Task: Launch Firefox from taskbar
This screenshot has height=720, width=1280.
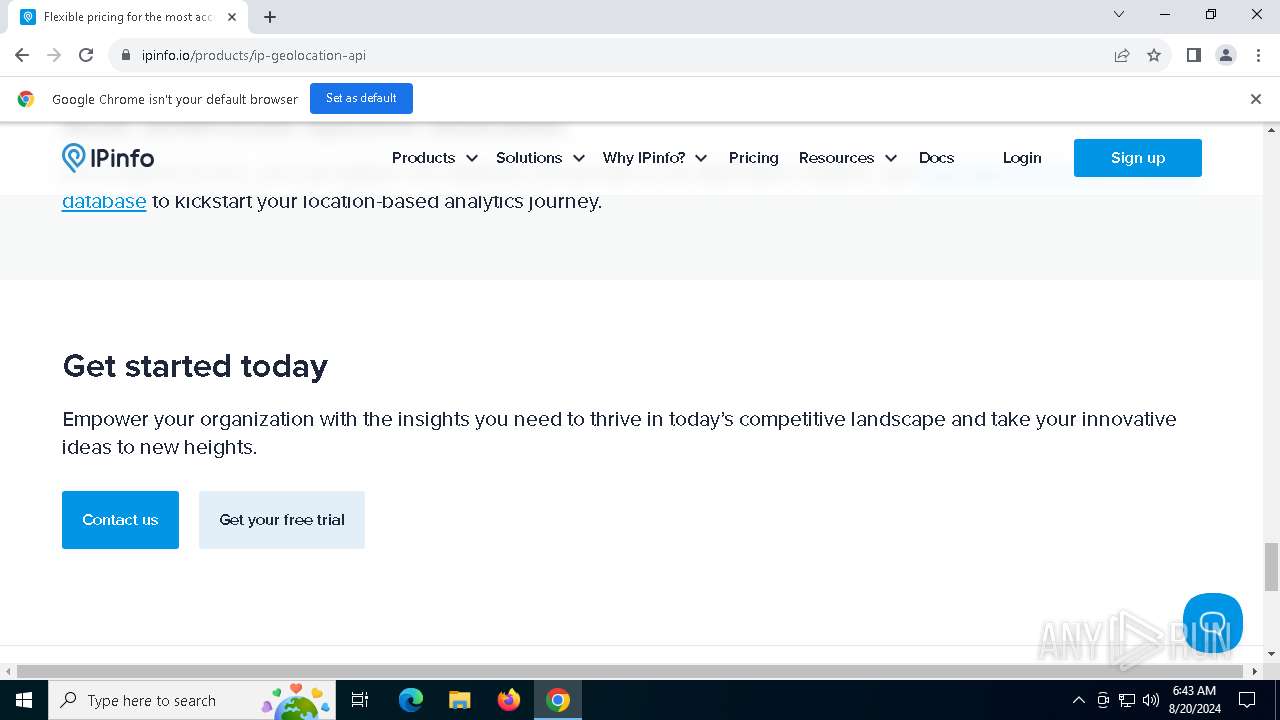Action: pos(509,700)
